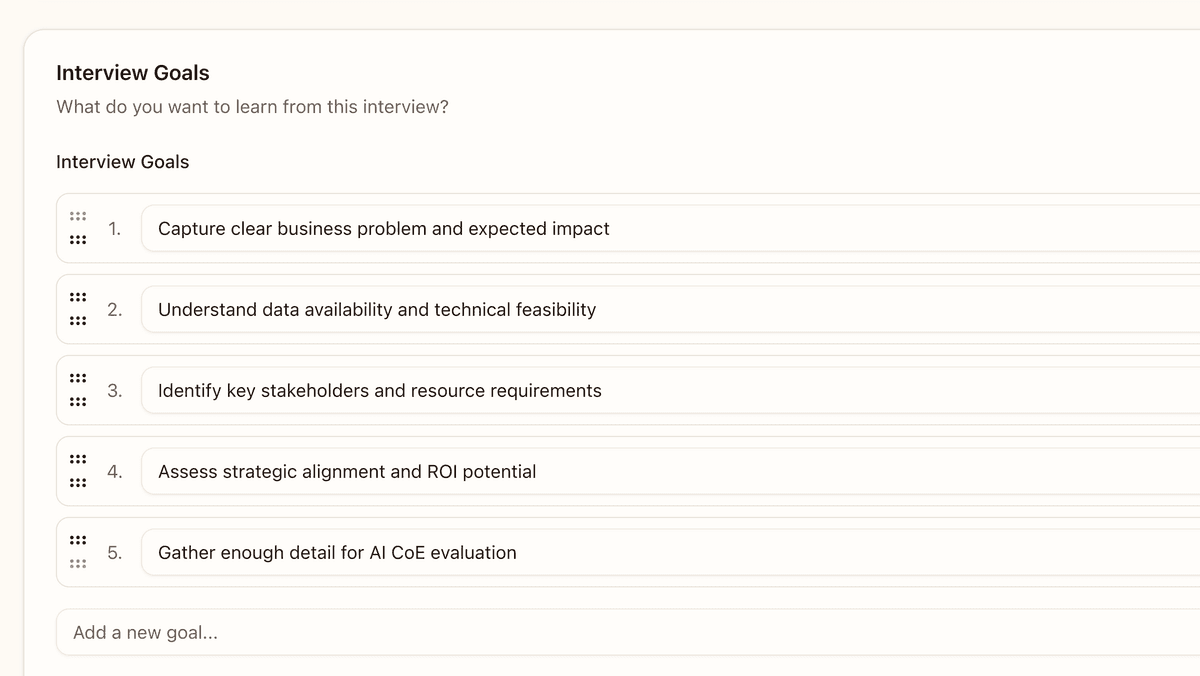Image resolution: width=1200 pixels, height=676 pixels.
Task: Click the 'Interview Goals' list label above items
Action: coord(122,161)
